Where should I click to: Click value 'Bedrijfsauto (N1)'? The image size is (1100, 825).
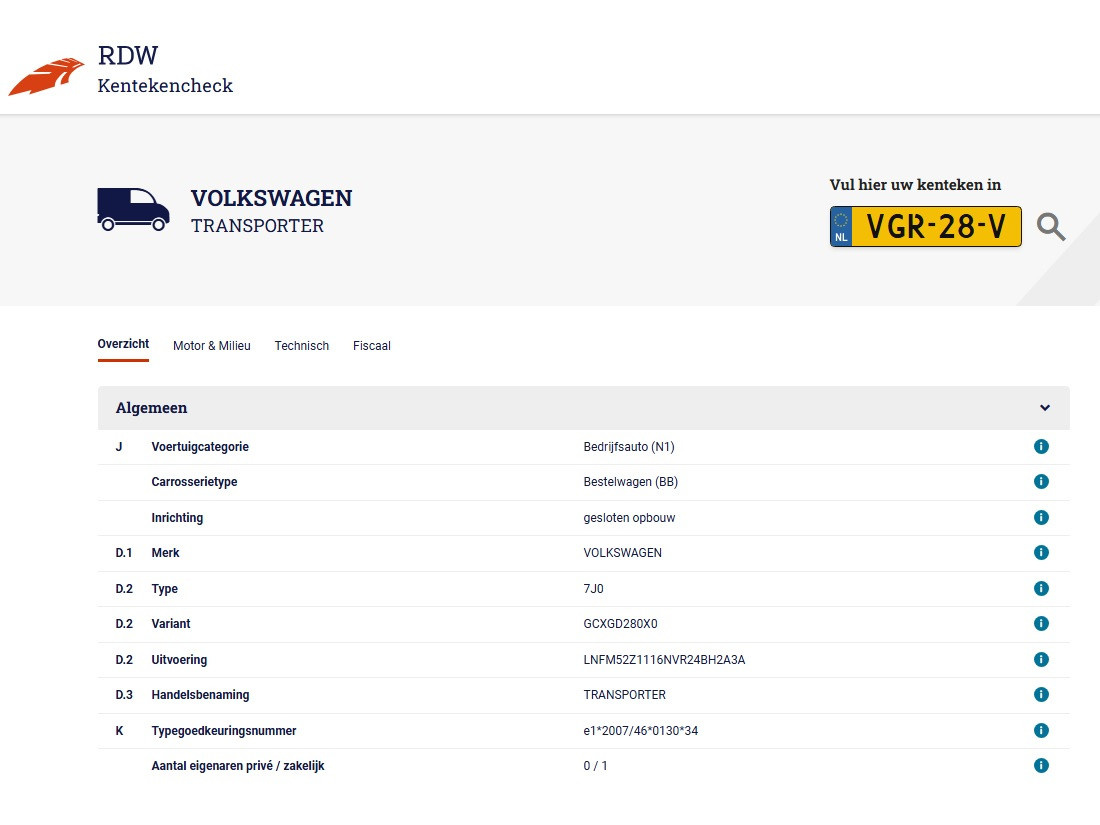[x=629, y=447]
